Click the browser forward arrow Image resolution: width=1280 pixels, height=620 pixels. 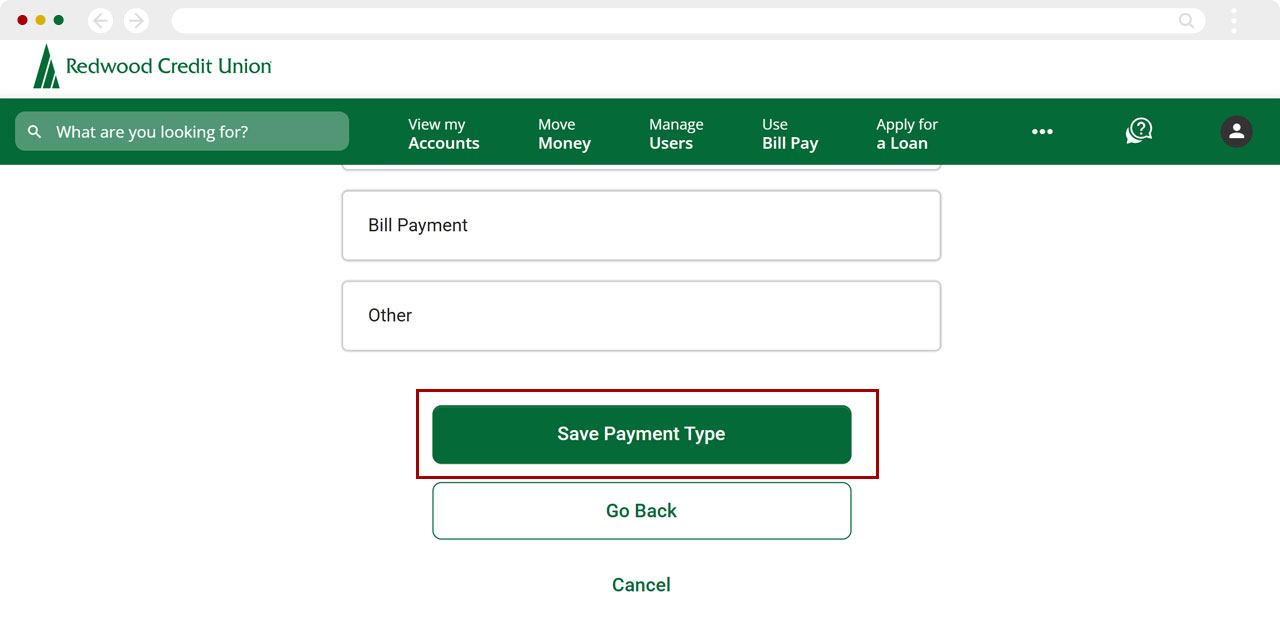coord(136,20)
